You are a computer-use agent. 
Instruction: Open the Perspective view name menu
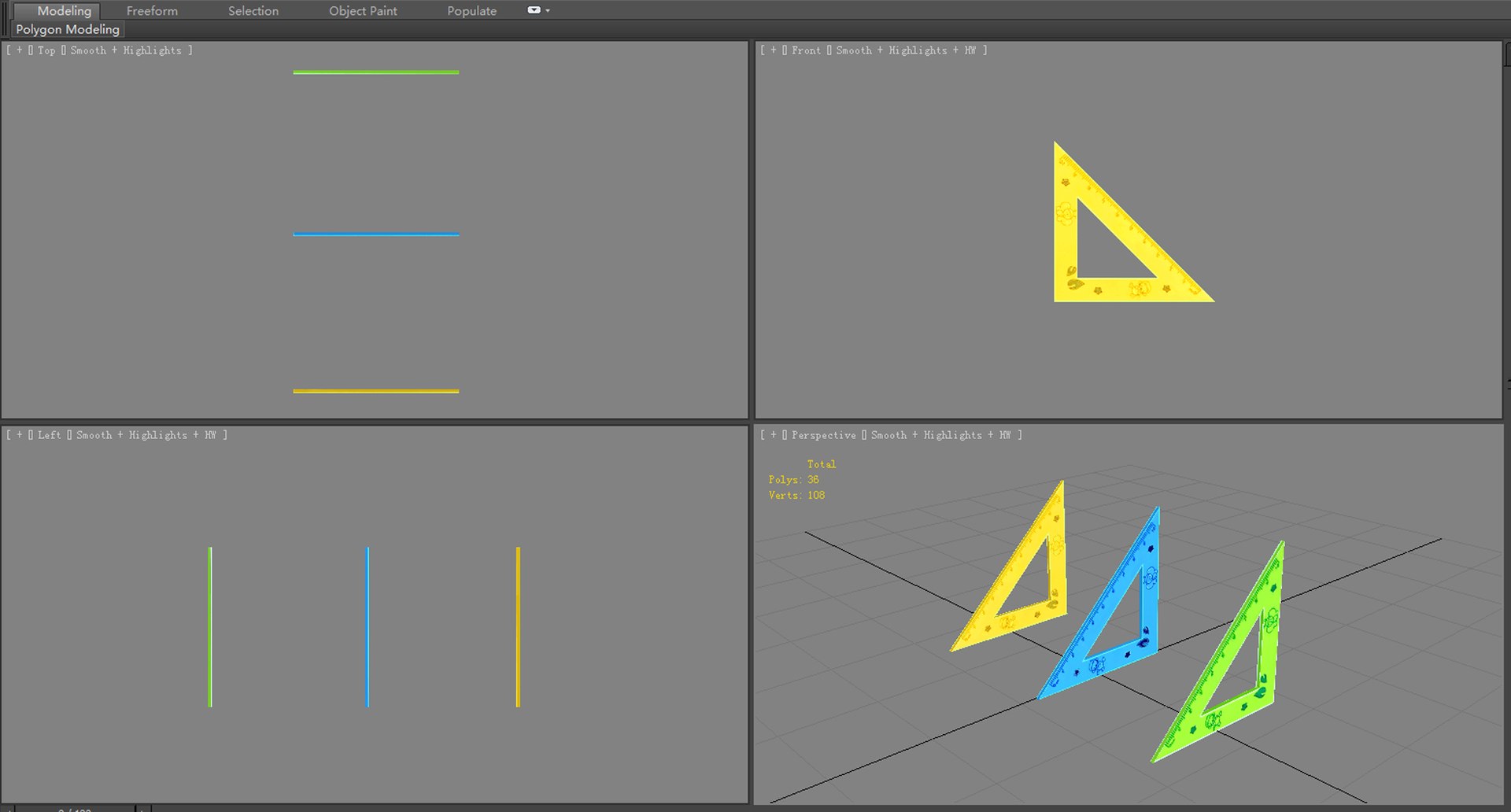pos(823,435)
